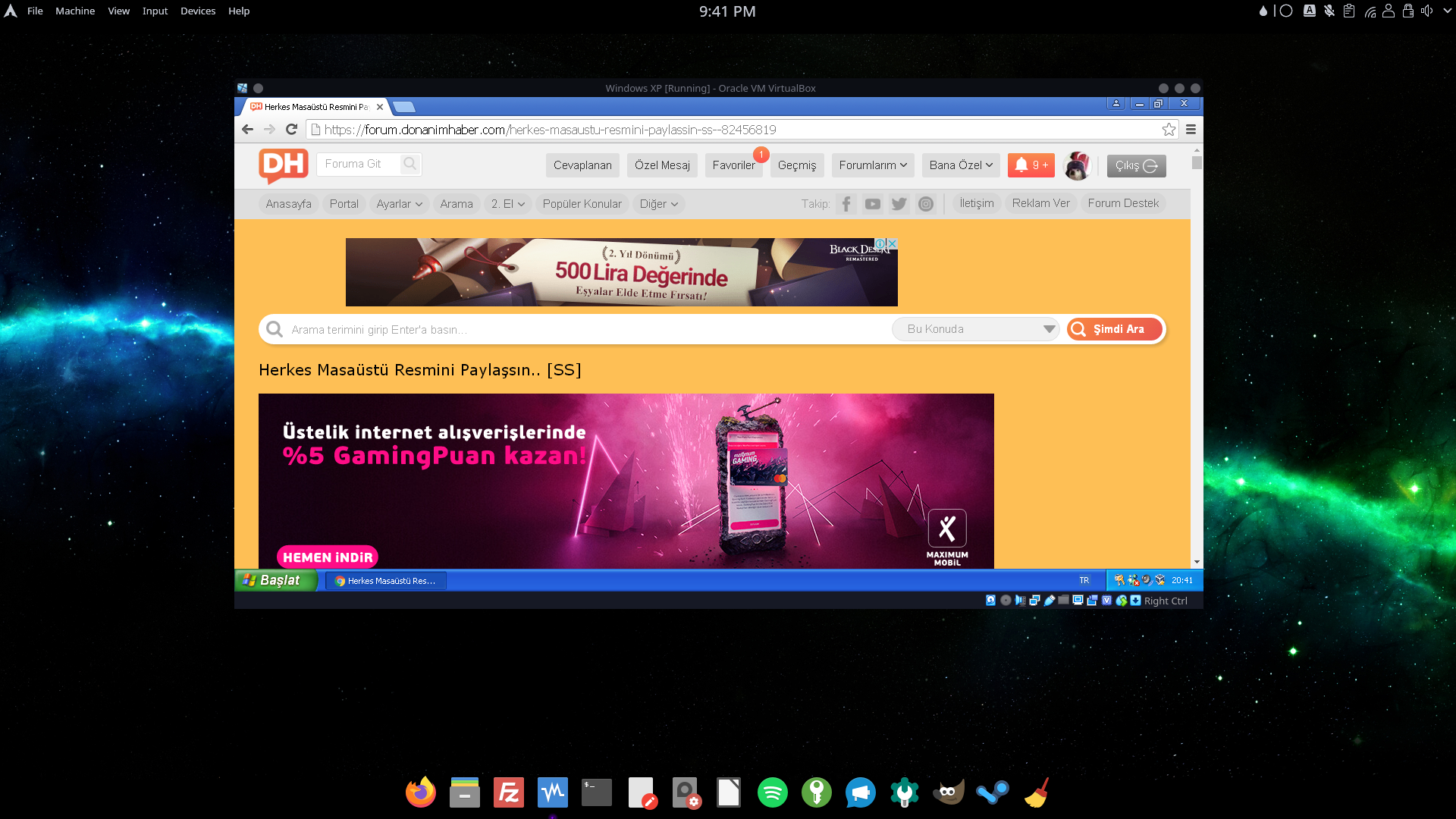Open a new browser tab
The width and height of the screenshot is (1456, 819).
click(405, 107)
